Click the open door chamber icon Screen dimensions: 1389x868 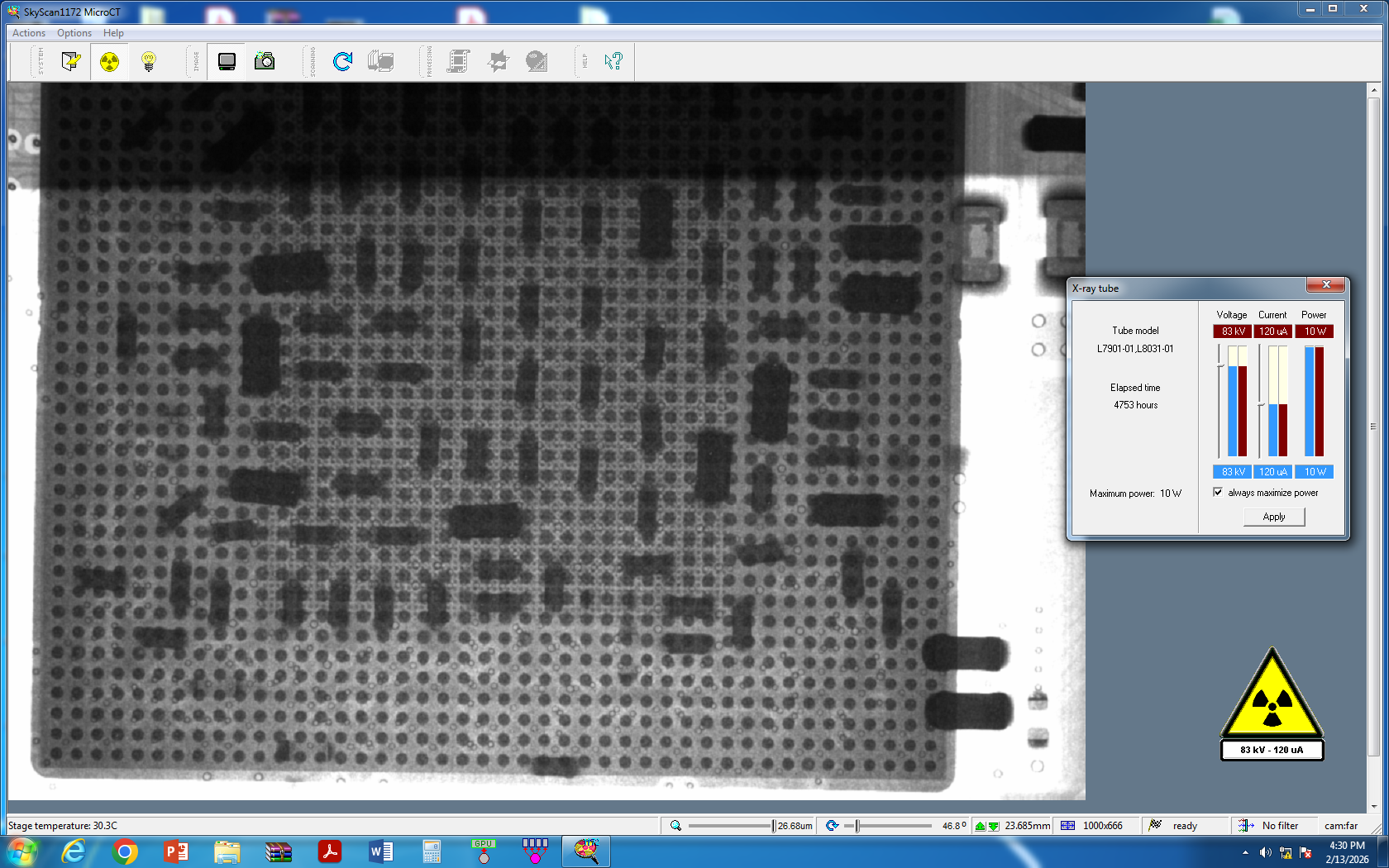(x=71, y=61)
